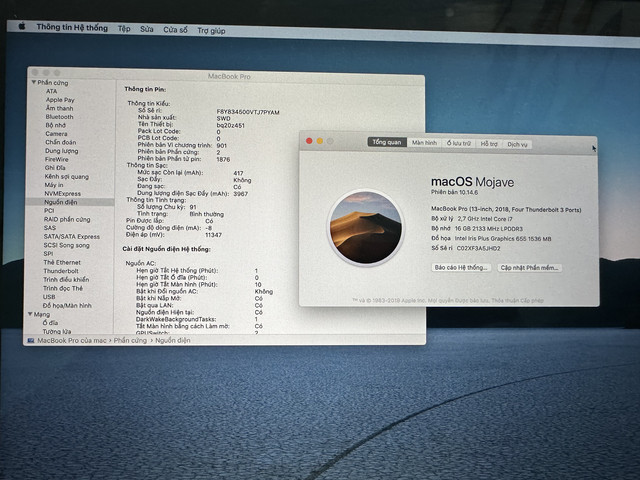Close the About This Mac window

309,141
